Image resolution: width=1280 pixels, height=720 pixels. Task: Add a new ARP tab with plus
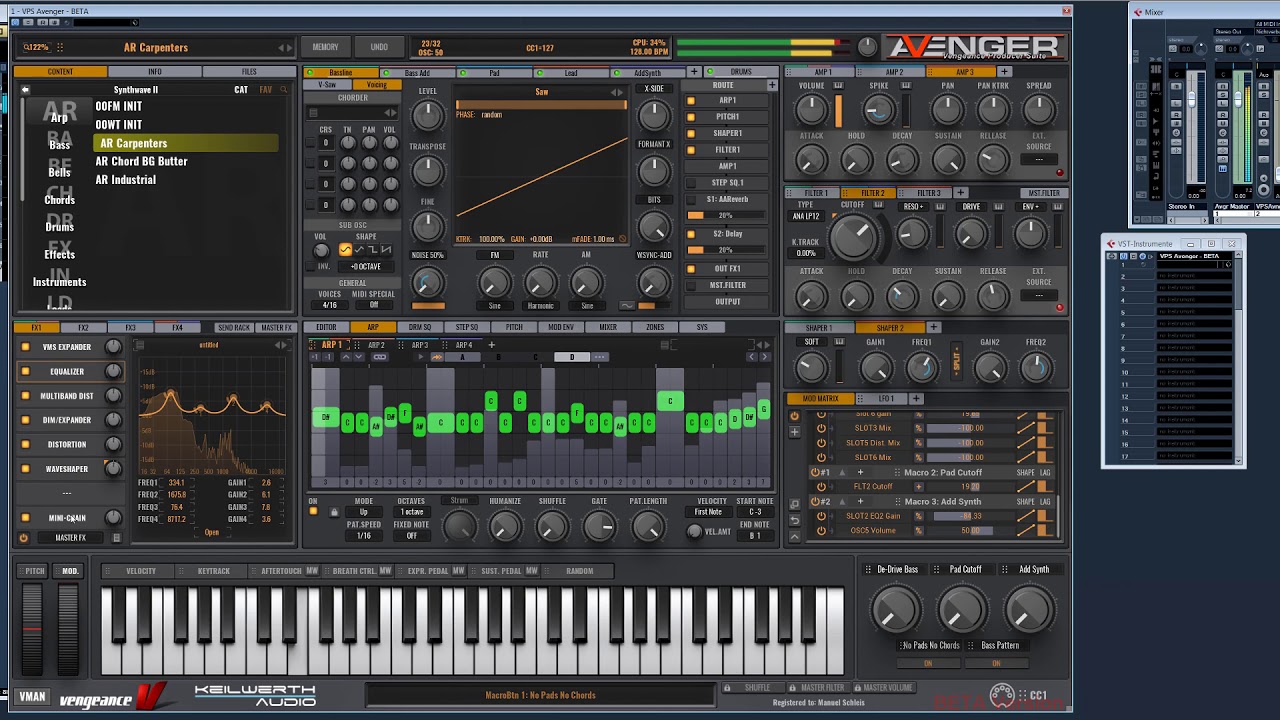click(491, 345)
